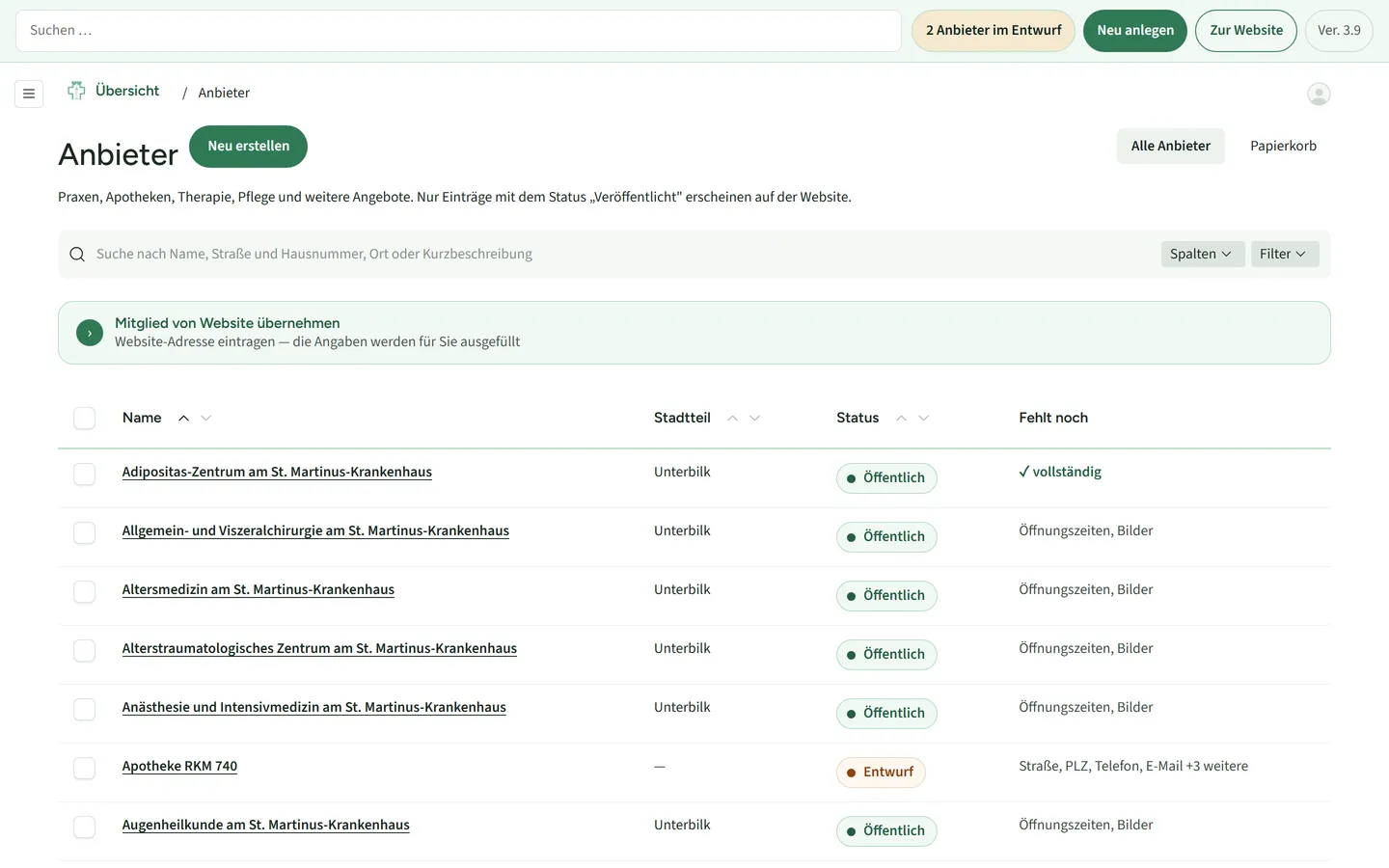Check the Altersmedizin row checkbox
1389x868 pixels.
pos(85,591)
